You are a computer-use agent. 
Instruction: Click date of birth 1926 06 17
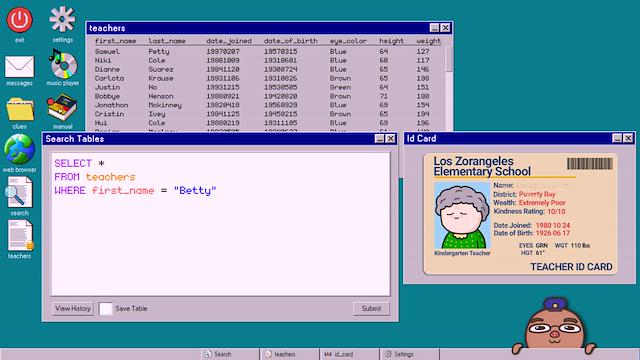pos(553,233)
